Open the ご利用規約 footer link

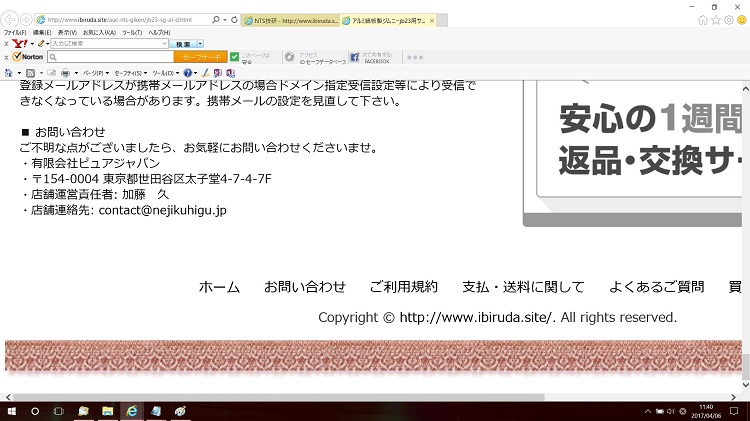coord(403,287)
